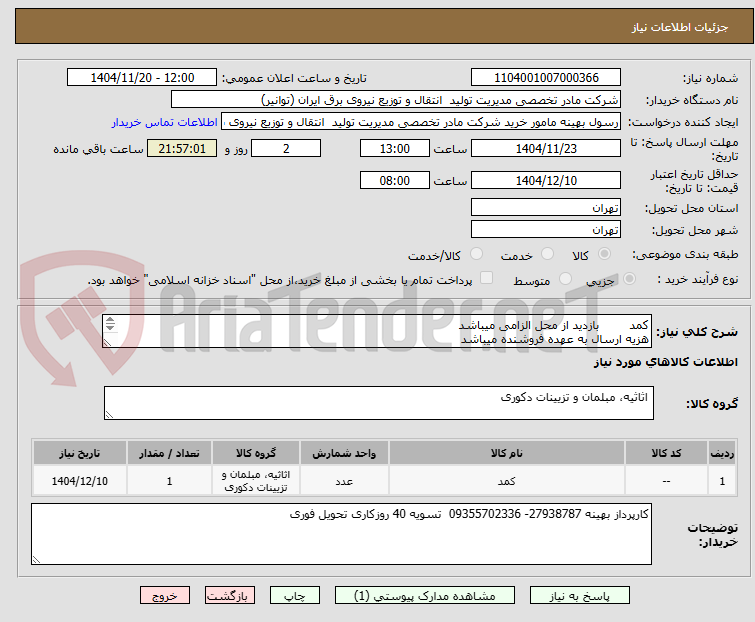Open مشاهده مدارک پیوستی (1) button

point(425,596)
